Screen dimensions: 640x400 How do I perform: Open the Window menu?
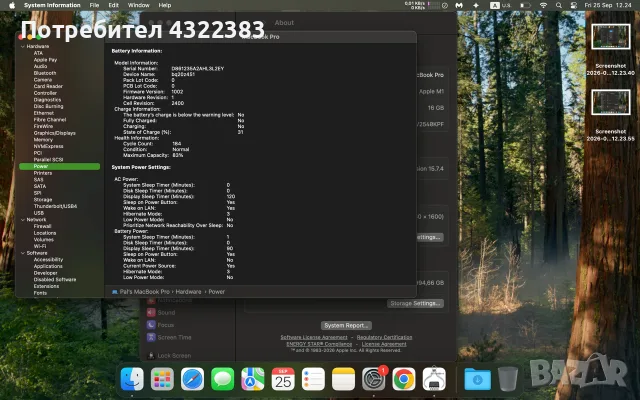point(139,5)
